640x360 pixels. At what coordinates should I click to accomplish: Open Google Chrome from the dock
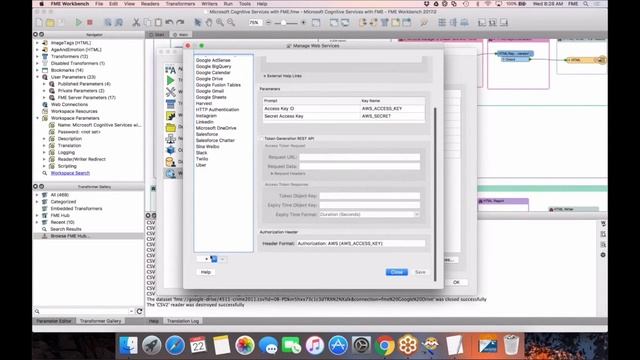(384, 345)
